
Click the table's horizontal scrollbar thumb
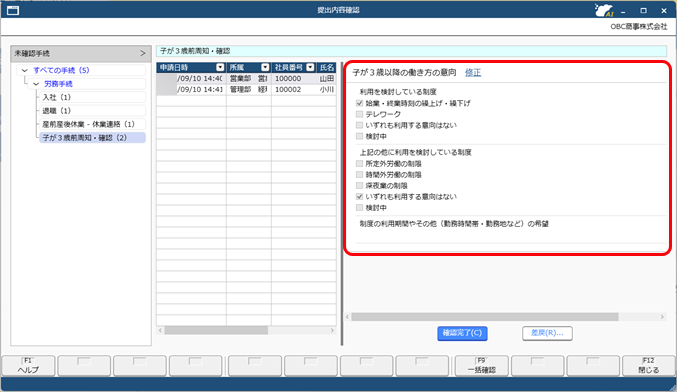pyautogui.click(x=216, y=330)
